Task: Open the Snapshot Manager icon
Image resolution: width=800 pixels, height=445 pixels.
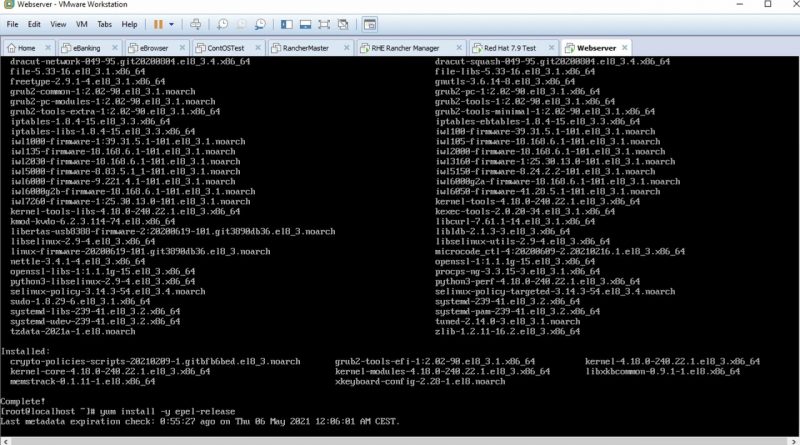Action: (x=260, y=24)
